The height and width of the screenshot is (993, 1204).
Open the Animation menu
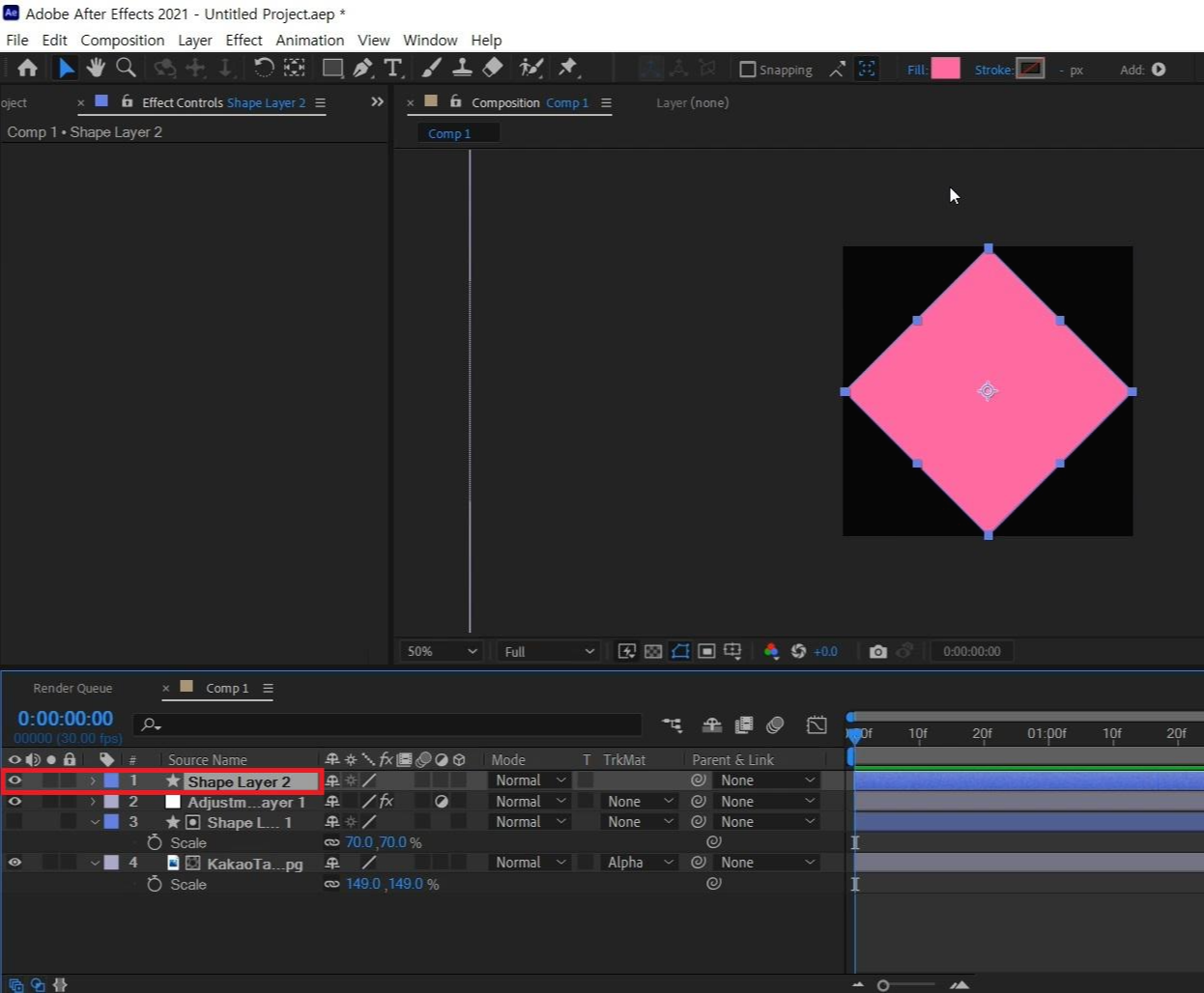tap(309, 40)
